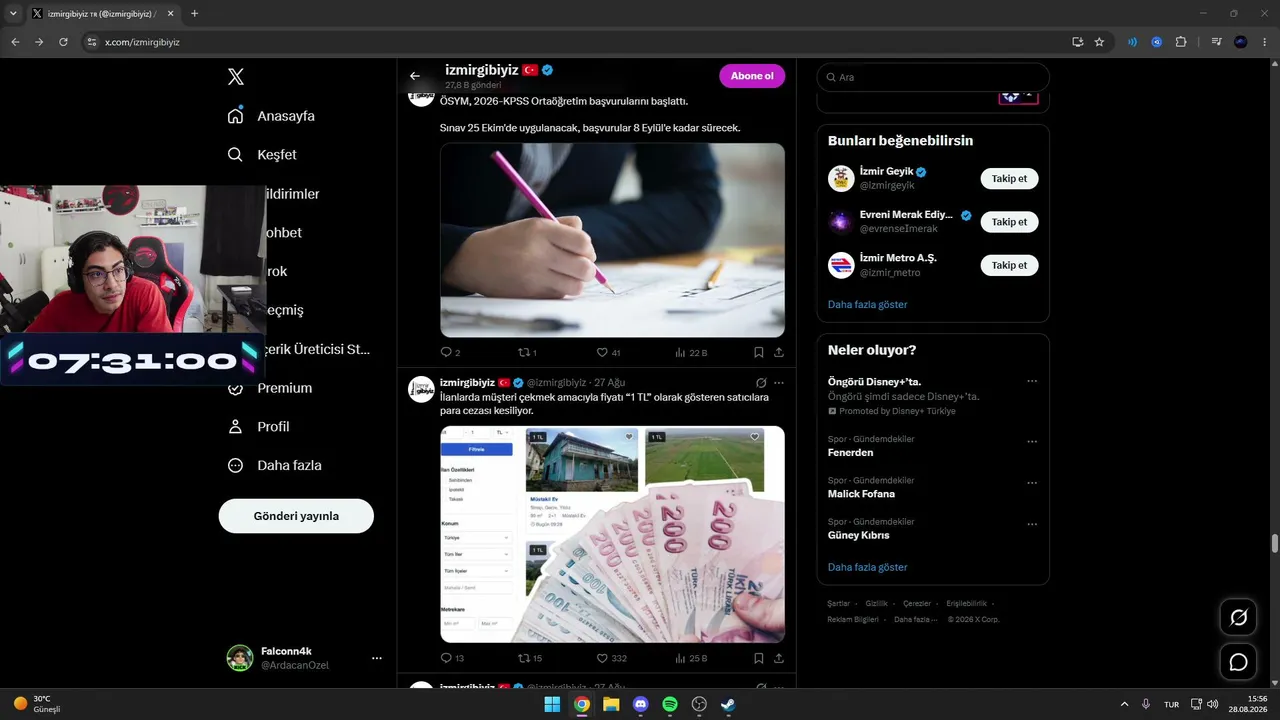Open the Windows Start menu
This screenshot has width=1280, height=720.
coord(552,705)
